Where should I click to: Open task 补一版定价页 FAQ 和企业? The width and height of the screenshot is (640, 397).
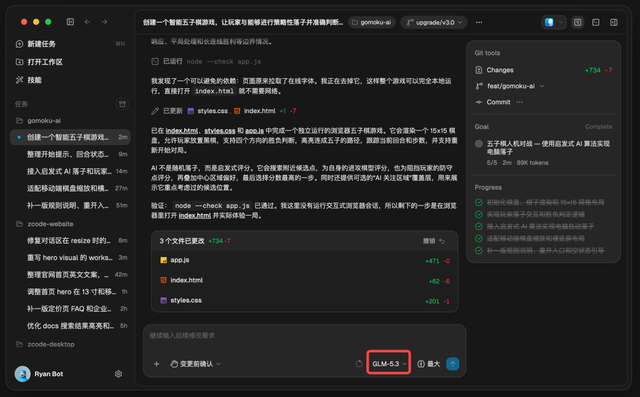70,308
